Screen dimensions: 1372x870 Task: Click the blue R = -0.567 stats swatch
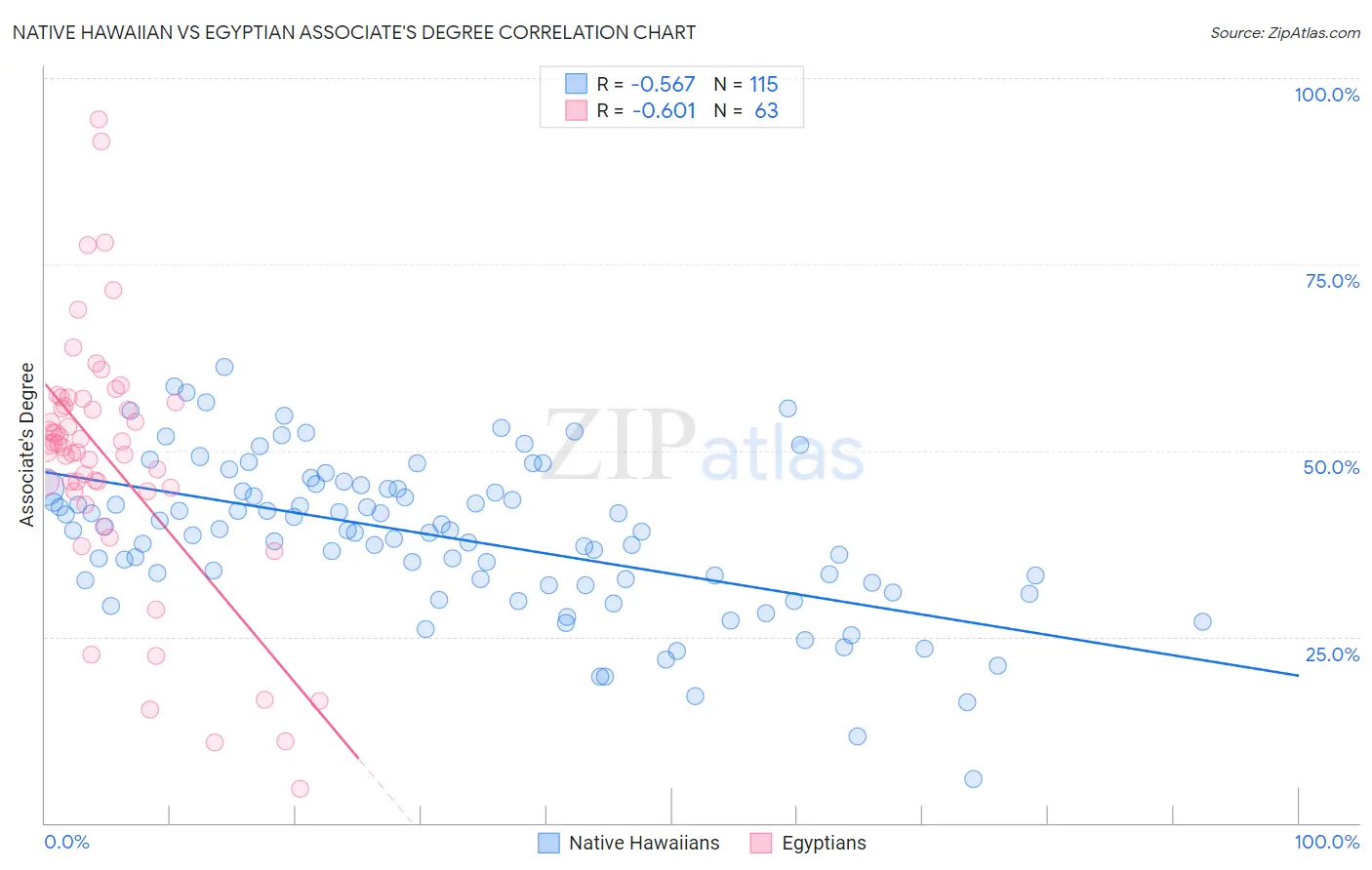pos(577,84)
